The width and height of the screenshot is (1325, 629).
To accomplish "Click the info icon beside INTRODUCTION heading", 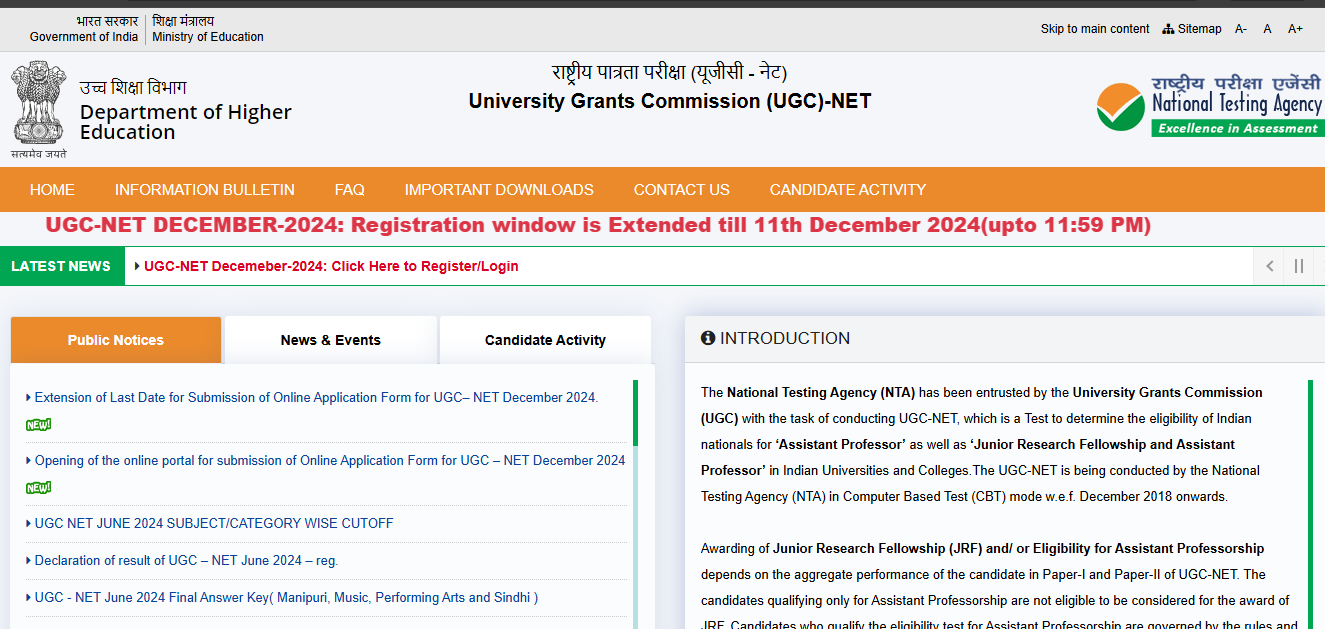I will click(709, 338).
